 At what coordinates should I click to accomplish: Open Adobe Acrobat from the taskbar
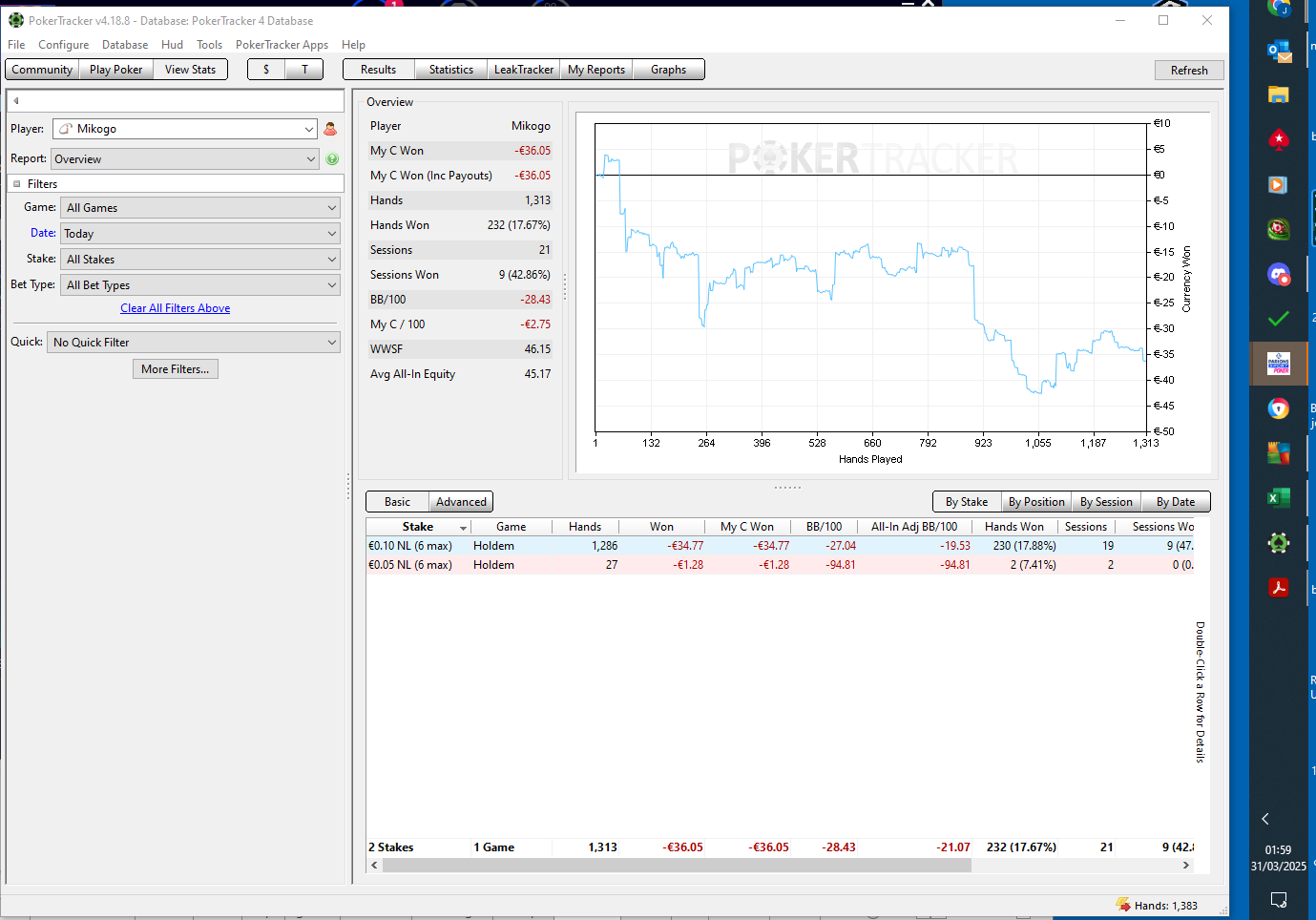click(x=1279, y=588)
